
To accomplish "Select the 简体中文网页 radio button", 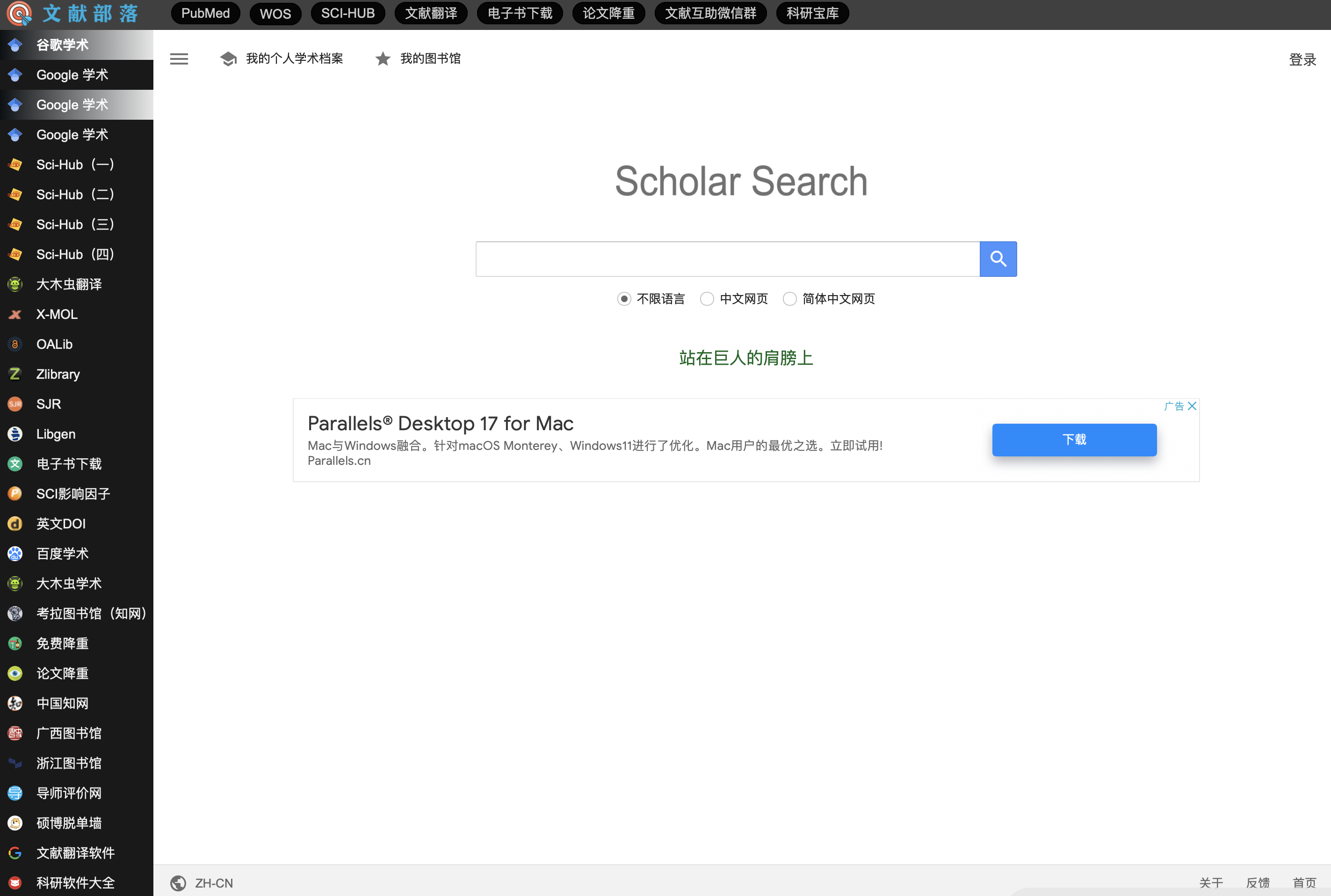I will [x=789, y=299].
